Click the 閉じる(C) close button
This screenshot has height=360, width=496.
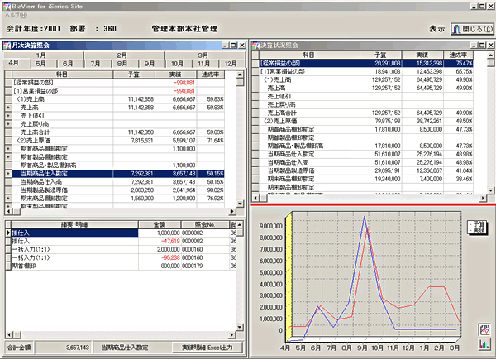click(x=472, y=29)
